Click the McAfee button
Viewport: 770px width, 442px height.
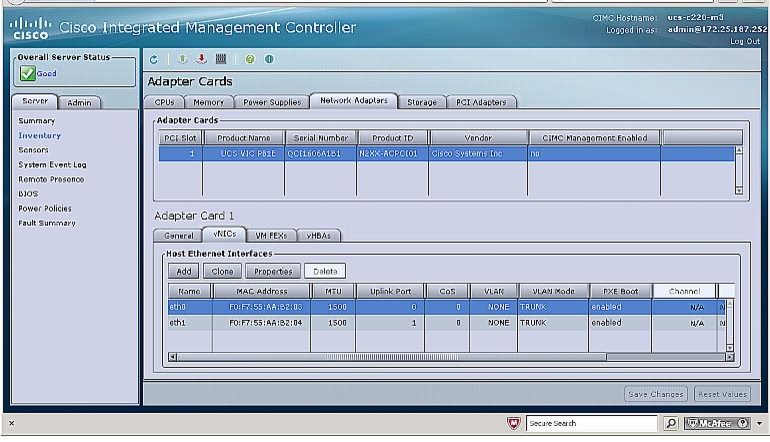click(717, 423)
